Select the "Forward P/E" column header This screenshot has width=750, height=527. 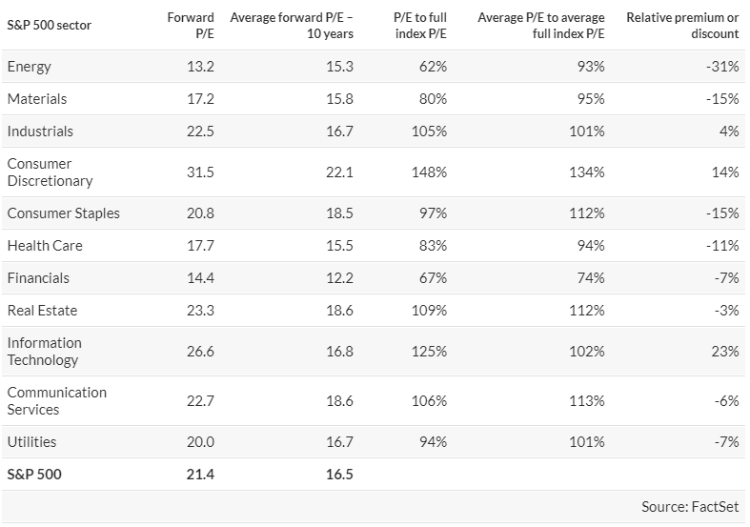click(194, 25)
